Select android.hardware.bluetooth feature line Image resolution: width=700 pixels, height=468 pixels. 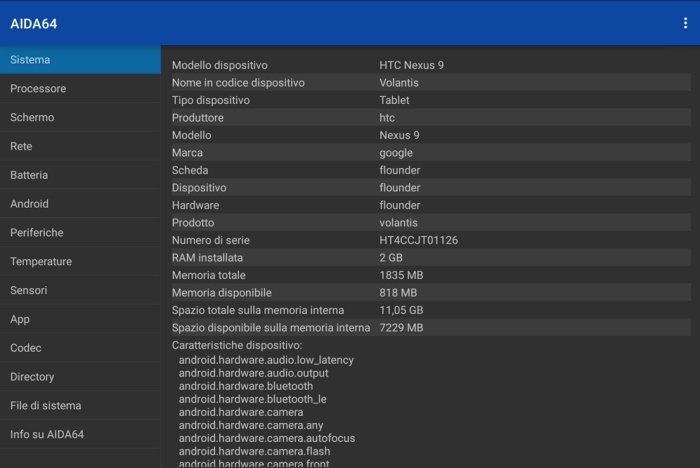point(246,386)
